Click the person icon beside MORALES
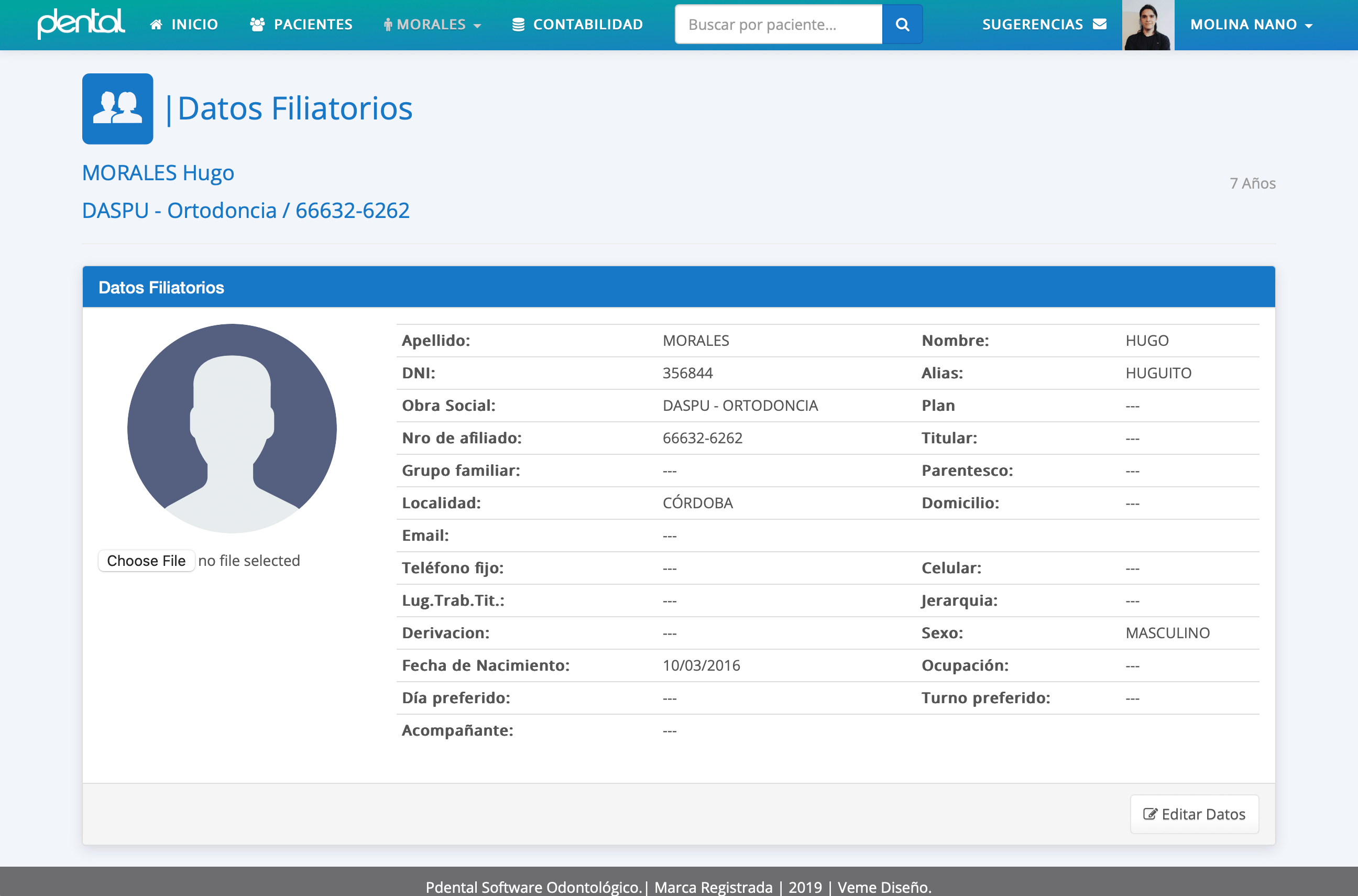Viewport: 1358px width, 896px height. click(x=388, y=25)
